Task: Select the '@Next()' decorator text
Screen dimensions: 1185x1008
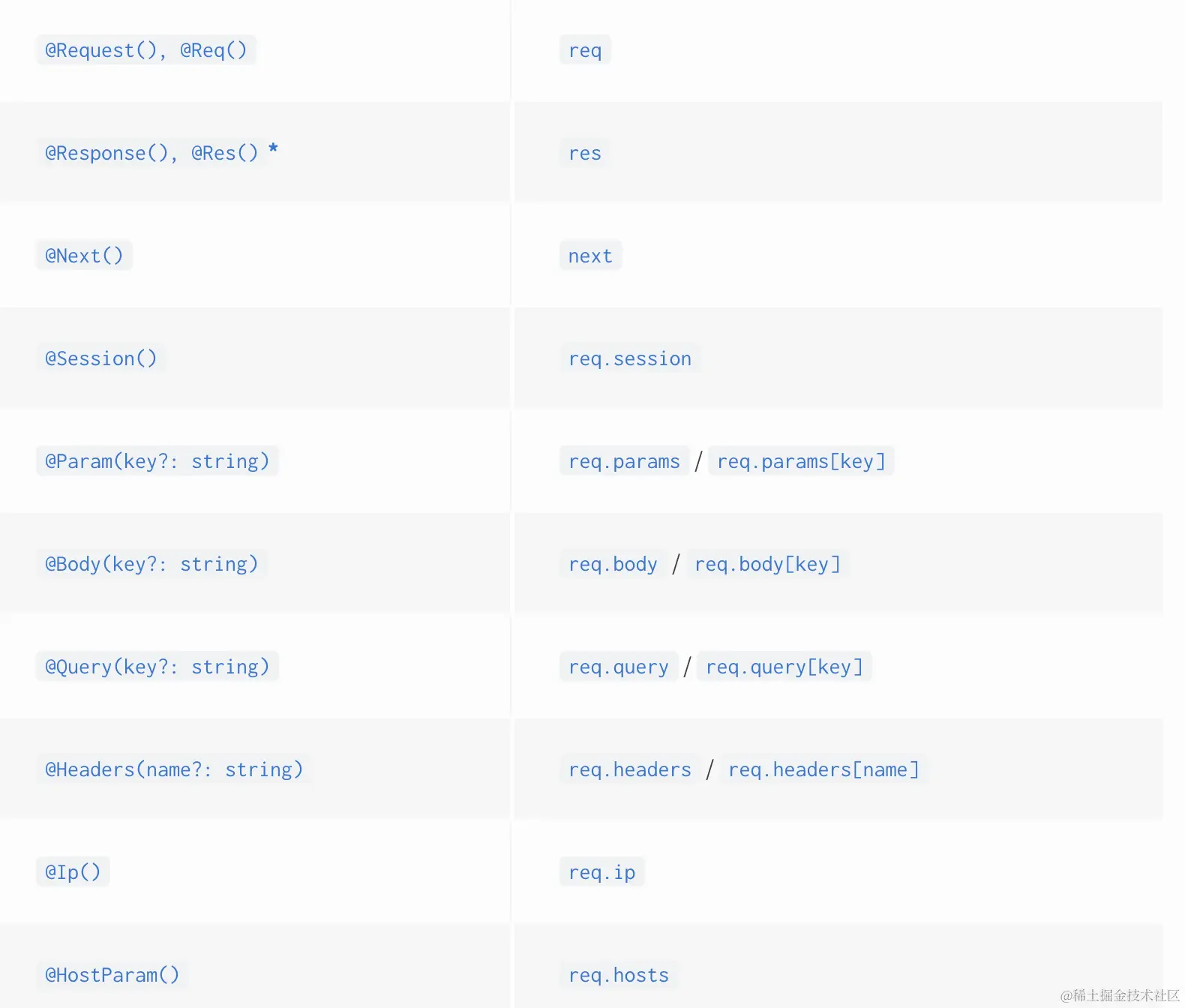Action: pyautogui.click(x=84, y=256)
